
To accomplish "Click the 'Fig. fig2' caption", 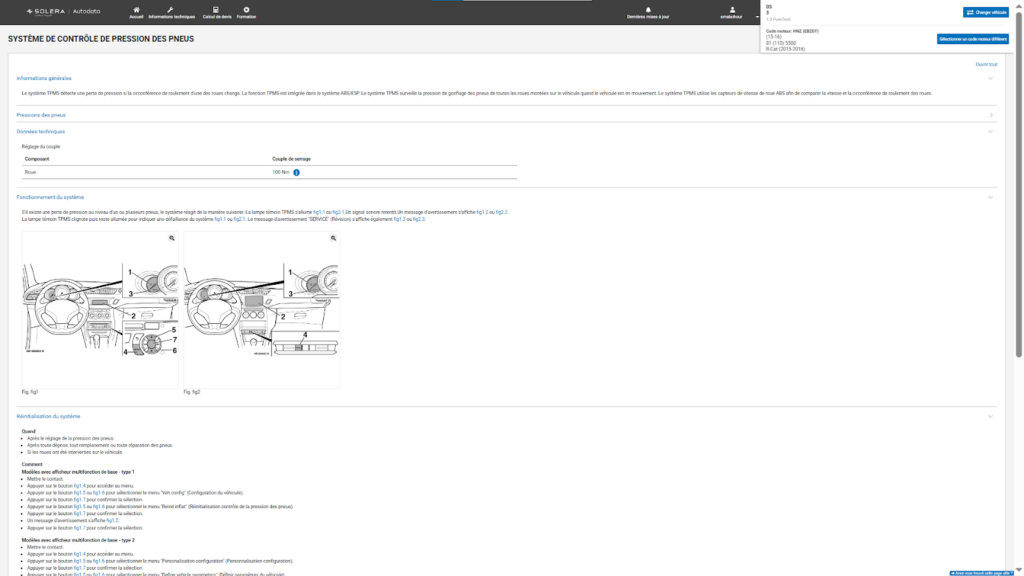I will (192, 392).
